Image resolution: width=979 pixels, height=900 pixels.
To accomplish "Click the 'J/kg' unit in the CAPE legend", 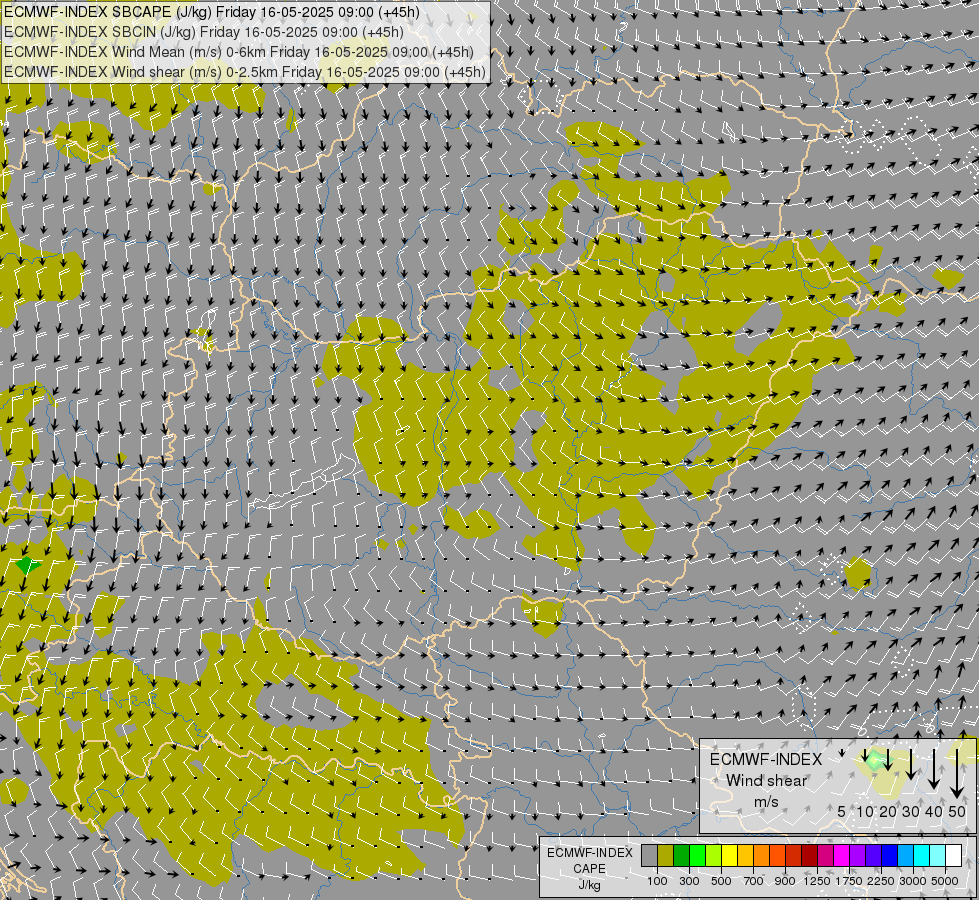I will pos(589,885).
